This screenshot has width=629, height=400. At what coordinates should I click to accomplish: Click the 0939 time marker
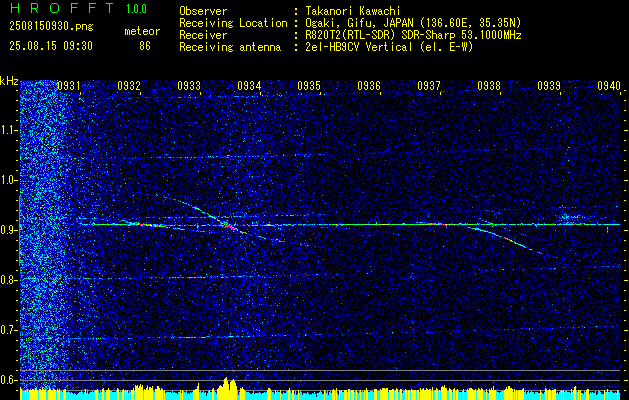coord(549,86)
